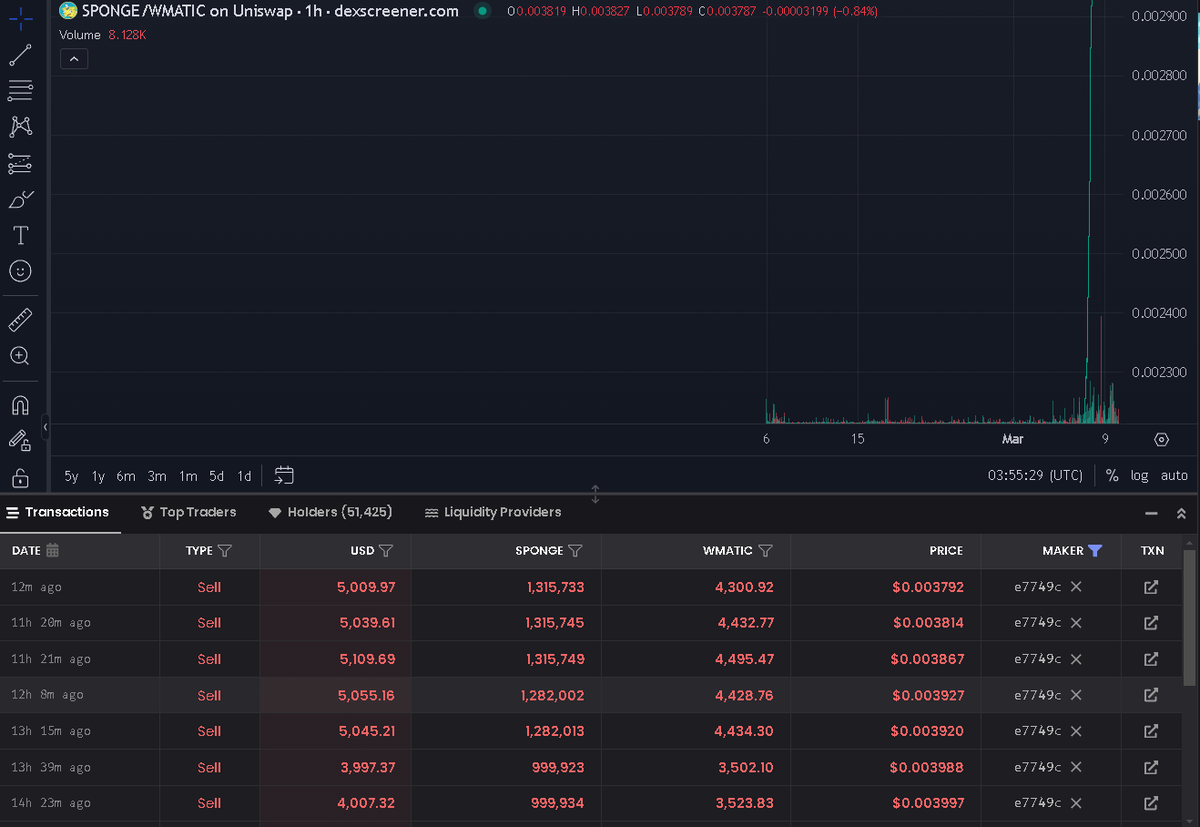Open transaction link for 13h 39m sell

[x=1151, y=767]
